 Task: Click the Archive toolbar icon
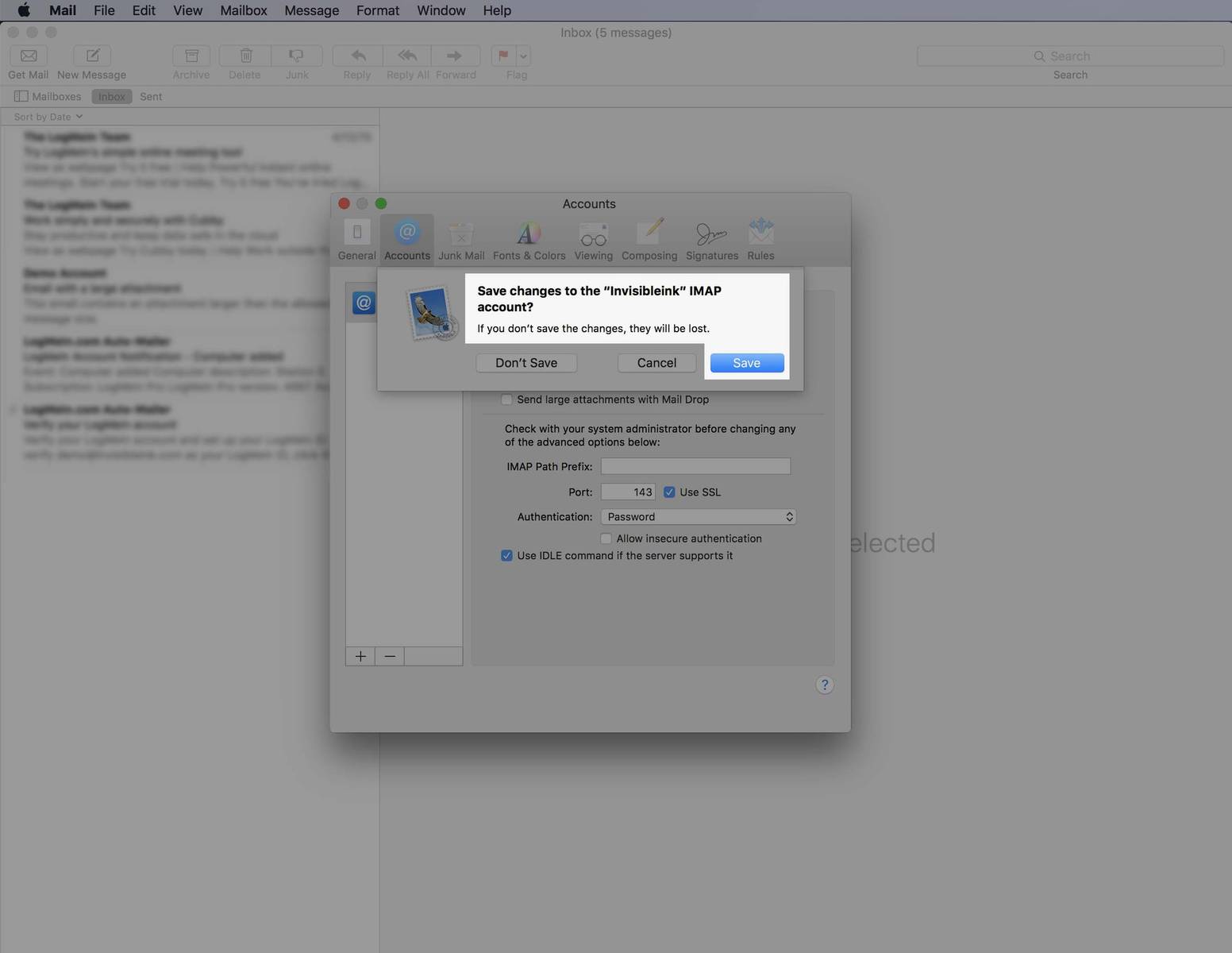pyautogui.click(x=191, y=56)
